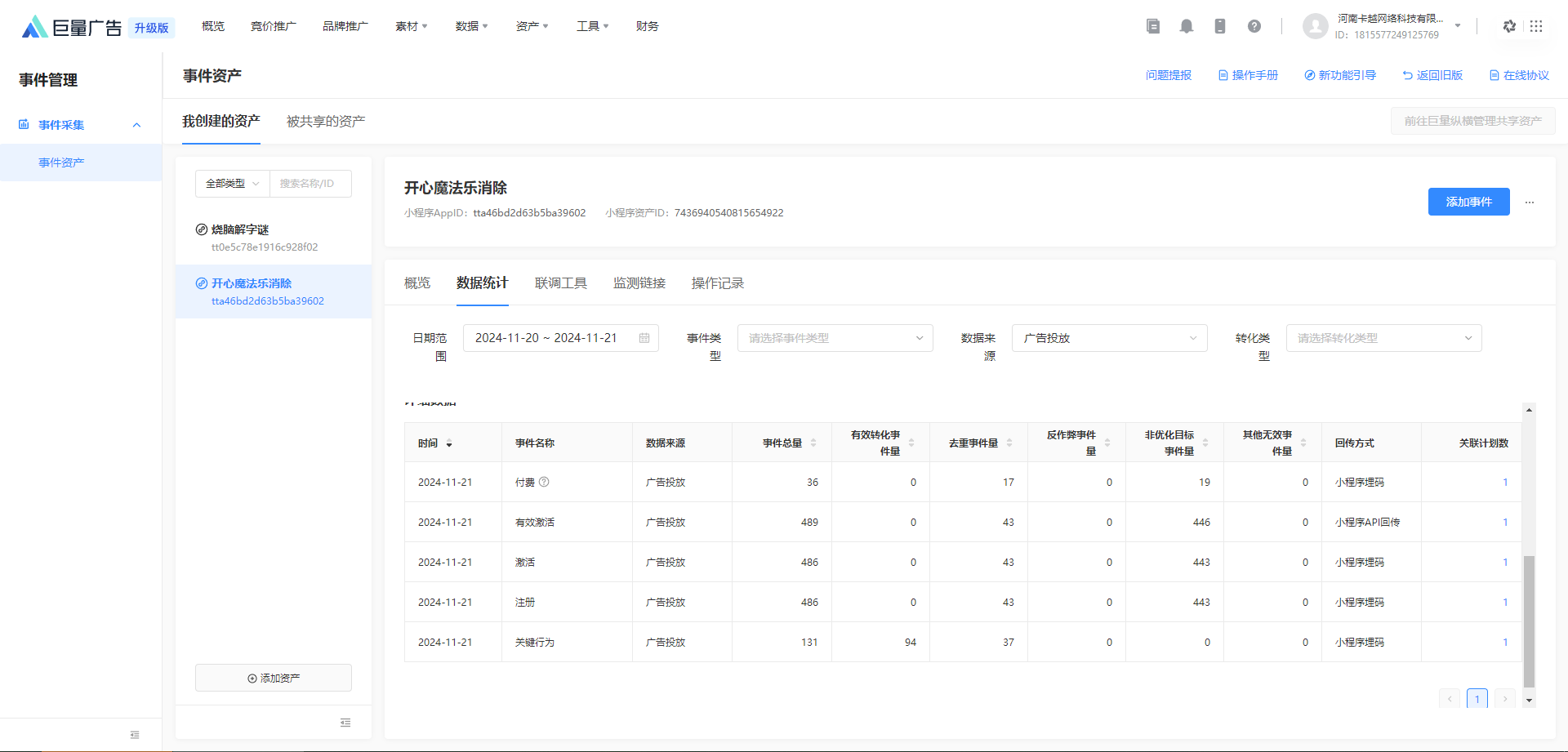Open 在线协议 link
This screenshot has height=752, width=1568.
click(x=1520, y=75)
